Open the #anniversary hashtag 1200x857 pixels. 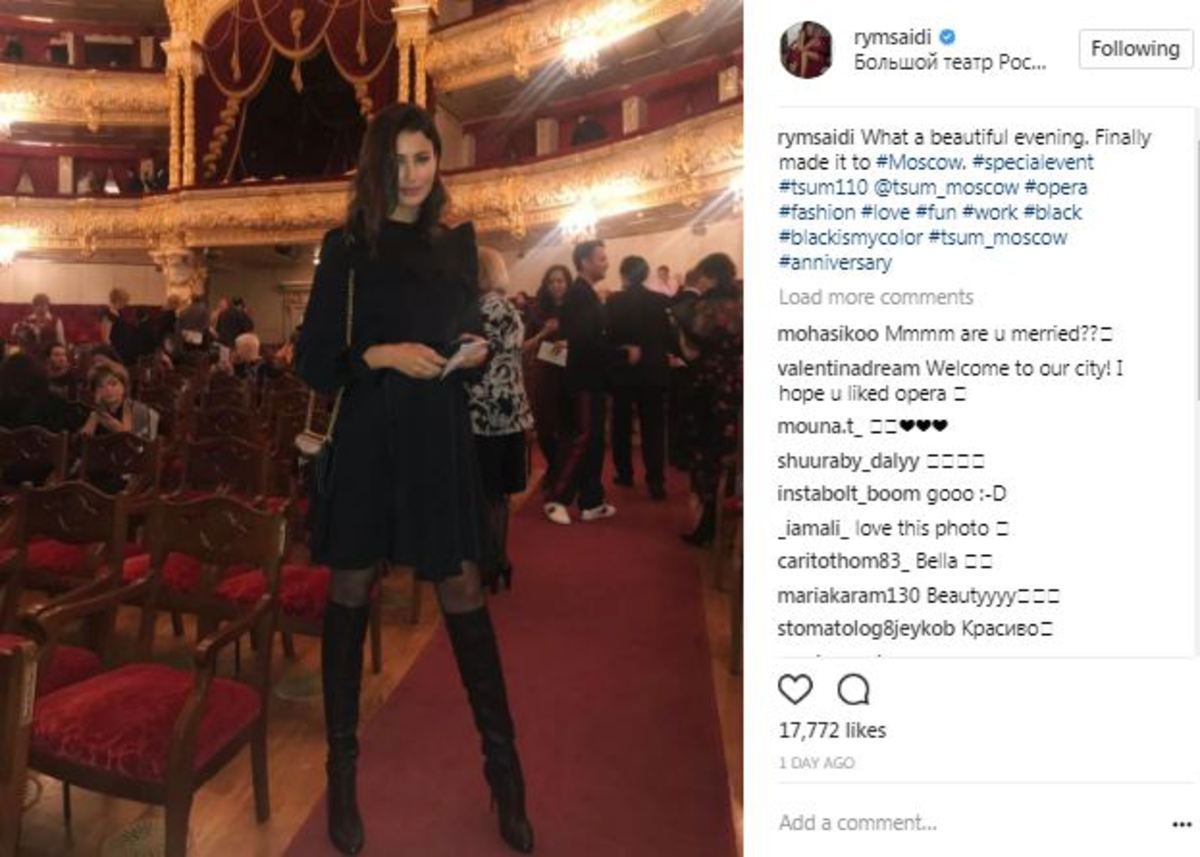click(834, 263)
